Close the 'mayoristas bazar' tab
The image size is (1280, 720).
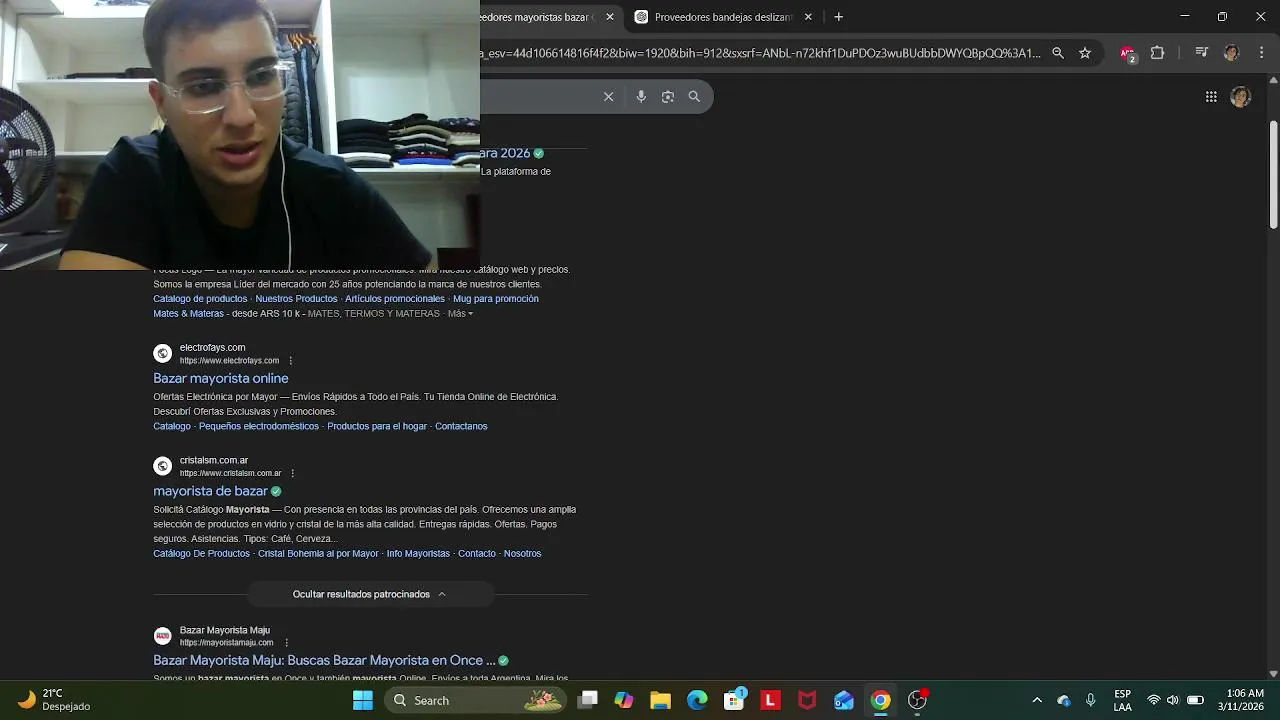(610, 17)
